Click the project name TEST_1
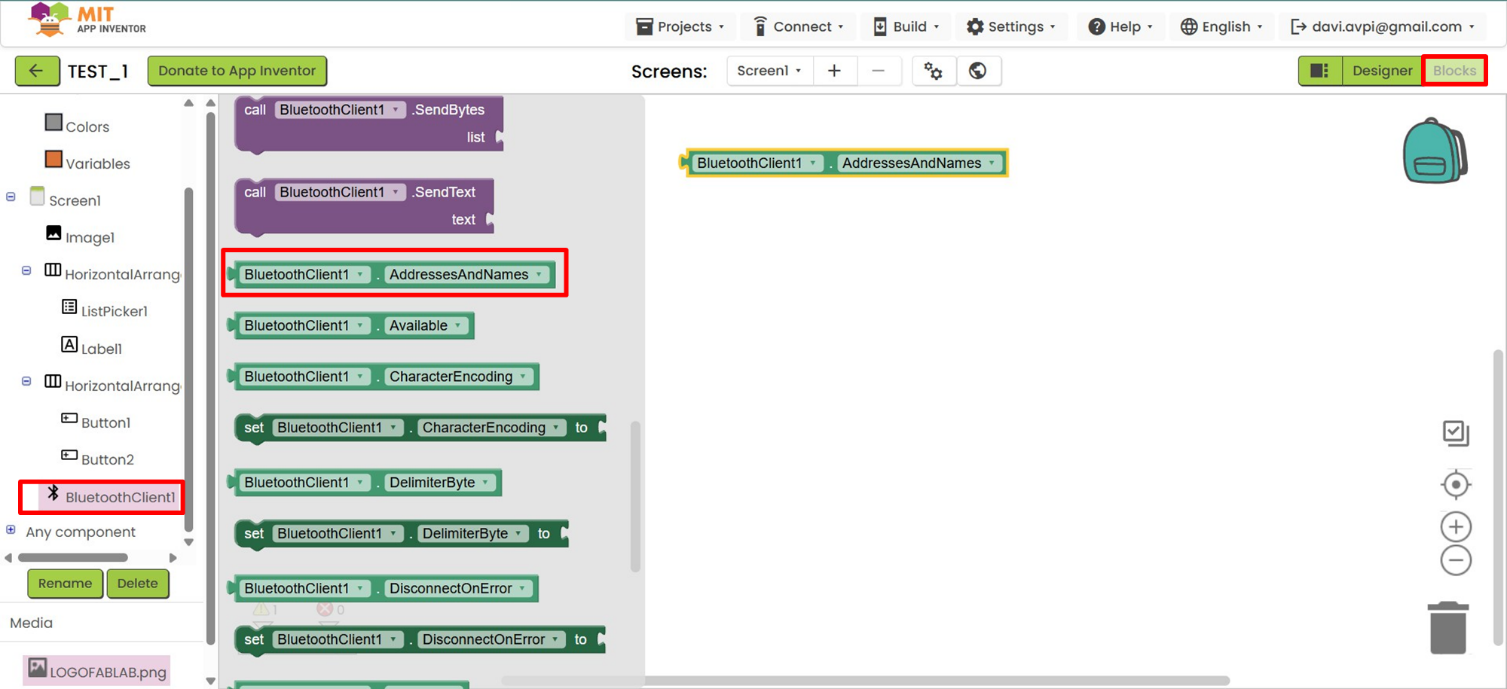 [x=98, y=71]
